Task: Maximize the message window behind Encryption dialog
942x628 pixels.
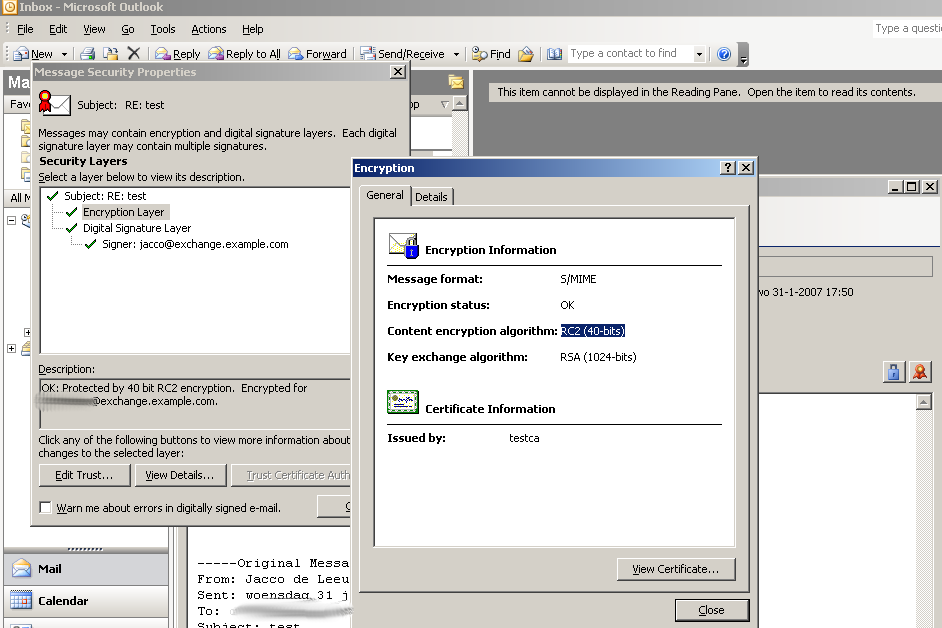Action: [x=911, y=187]
